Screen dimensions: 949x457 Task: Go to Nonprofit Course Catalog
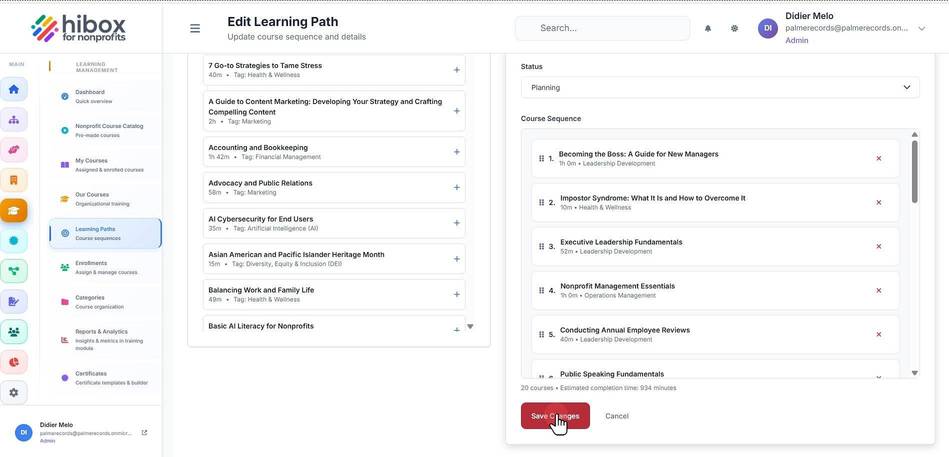(x=105, y=131)
